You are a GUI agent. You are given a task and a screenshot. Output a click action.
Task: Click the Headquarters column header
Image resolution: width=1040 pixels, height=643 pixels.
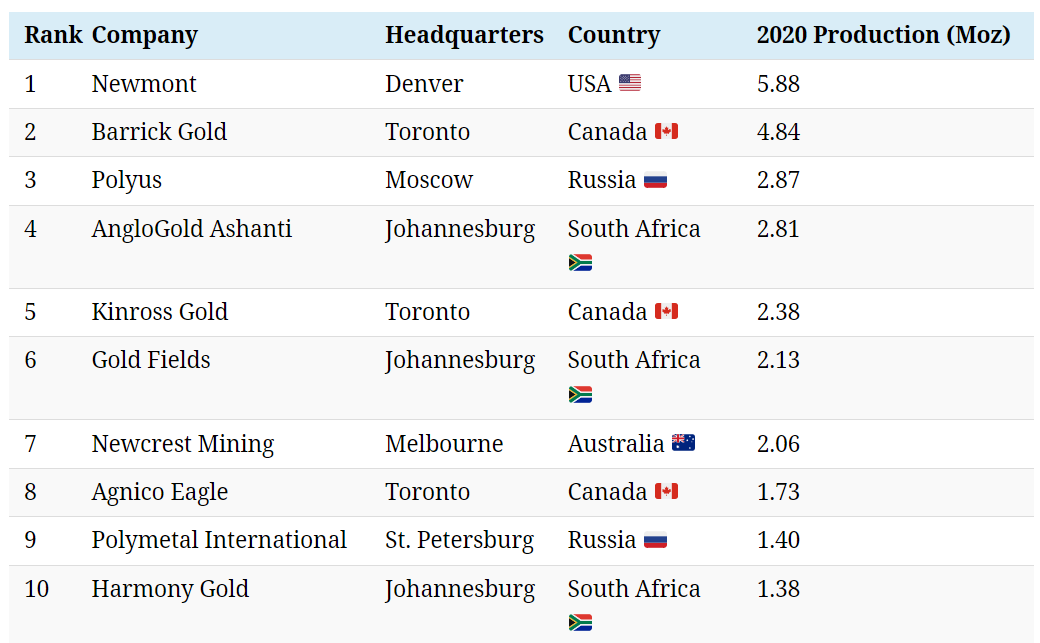click(x=464, y=35)
